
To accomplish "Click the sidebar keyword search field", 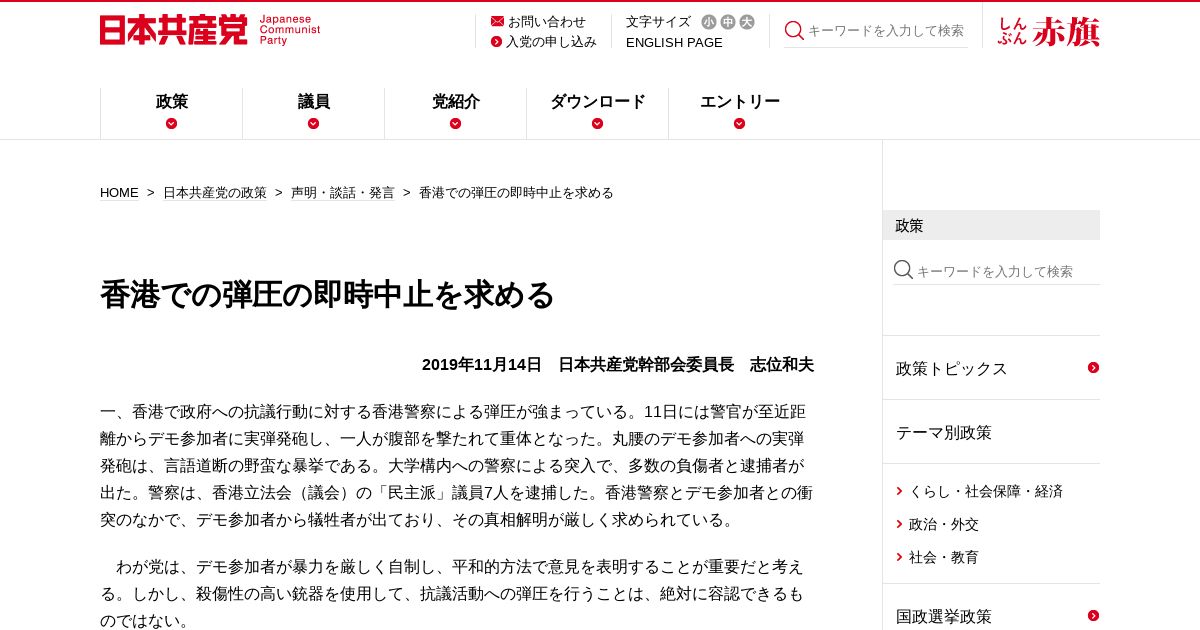I will click(x=1008, y=271).
